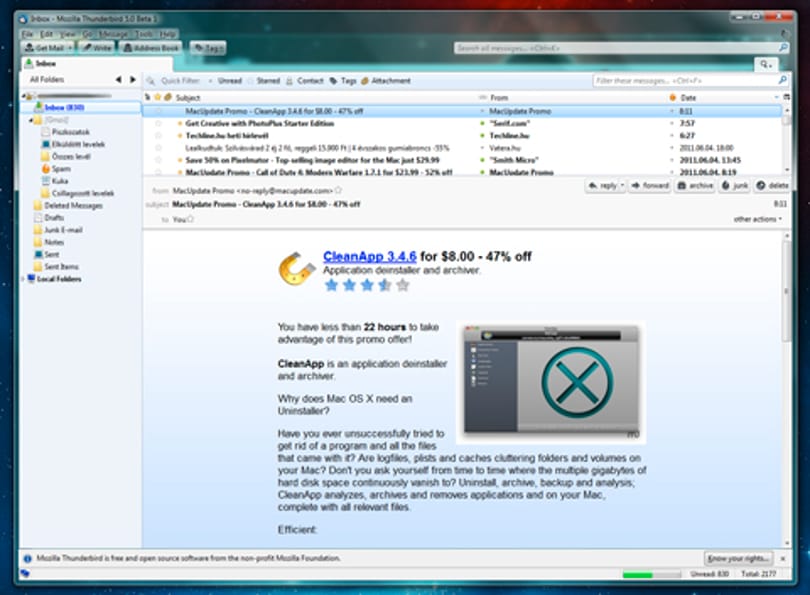
Task: Open the Piszkozatok folder
Action: (70, 132)
